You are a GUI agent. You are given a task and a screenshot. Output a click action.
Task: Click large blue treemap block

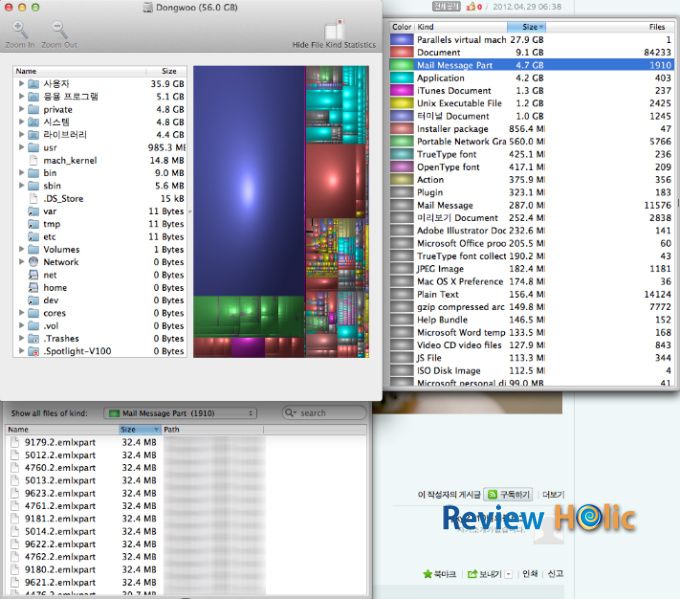249,181
